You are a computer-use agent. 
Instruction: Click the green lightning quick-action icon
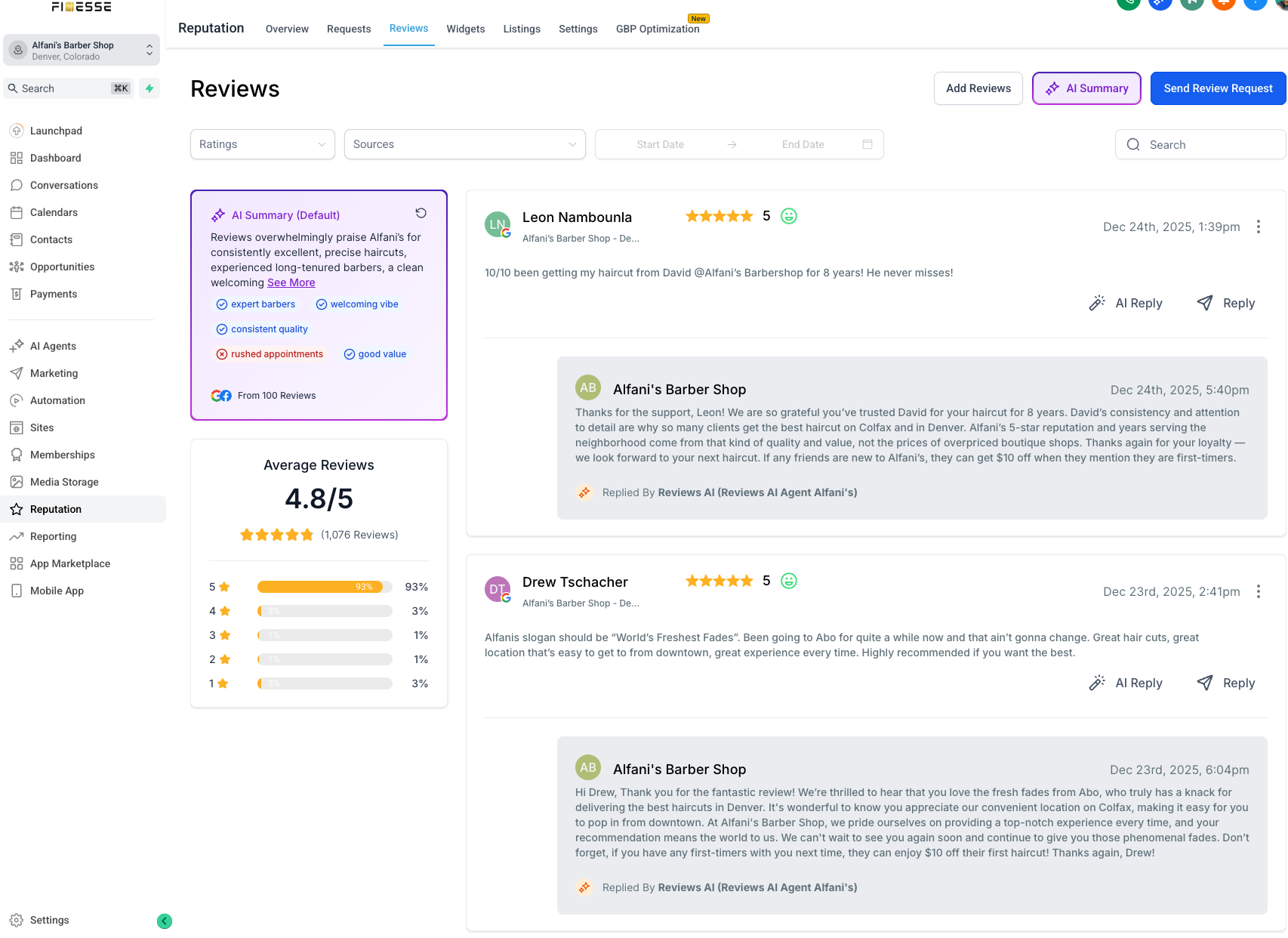click(x=149, y=88)
